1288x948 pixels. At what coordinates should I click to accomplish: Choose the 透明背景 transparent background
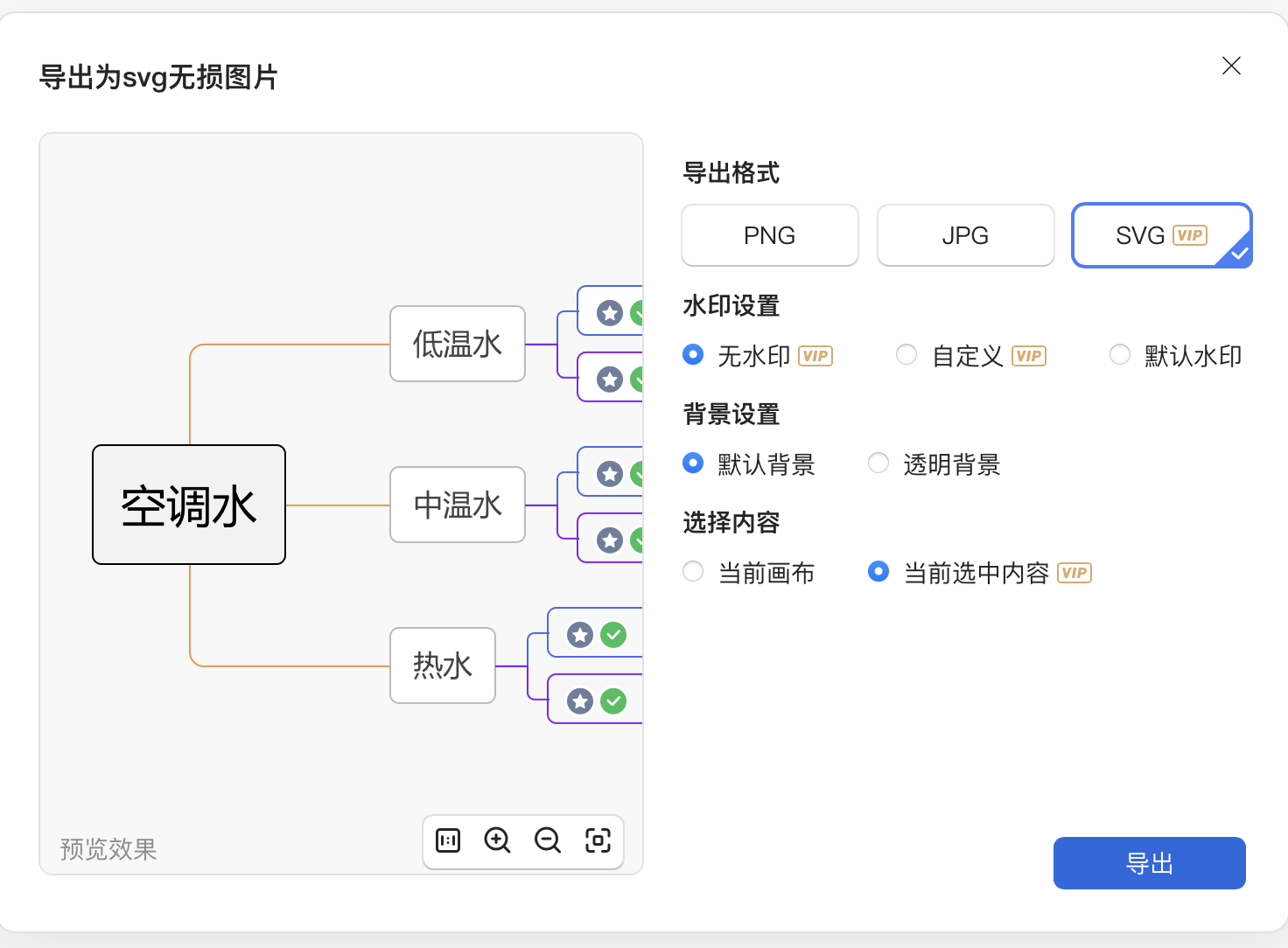pyautogui.click(x=878, y=464)
